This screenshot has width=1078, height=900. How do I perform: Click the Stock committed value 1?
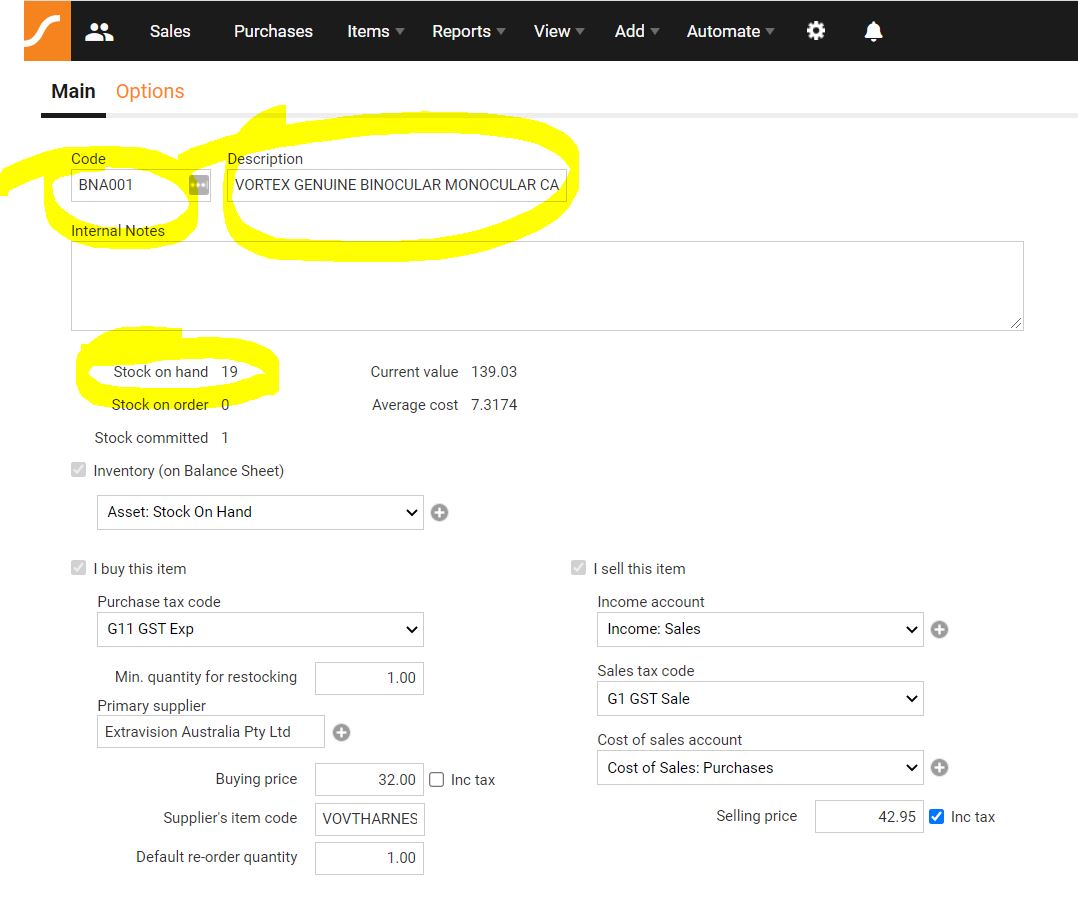coord(225,438)
